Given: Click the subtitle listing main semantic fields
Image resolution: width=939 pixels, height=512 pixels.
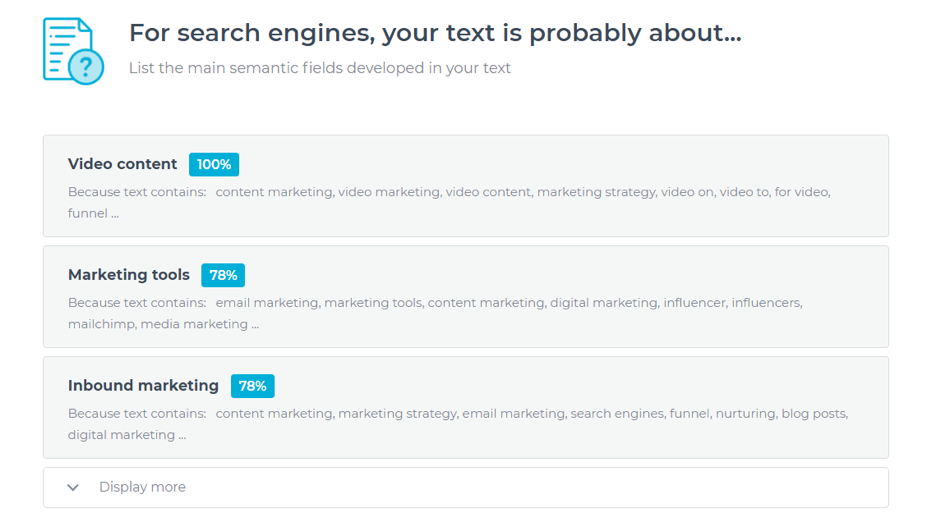Looking at the screenshot, I should 320,68.
